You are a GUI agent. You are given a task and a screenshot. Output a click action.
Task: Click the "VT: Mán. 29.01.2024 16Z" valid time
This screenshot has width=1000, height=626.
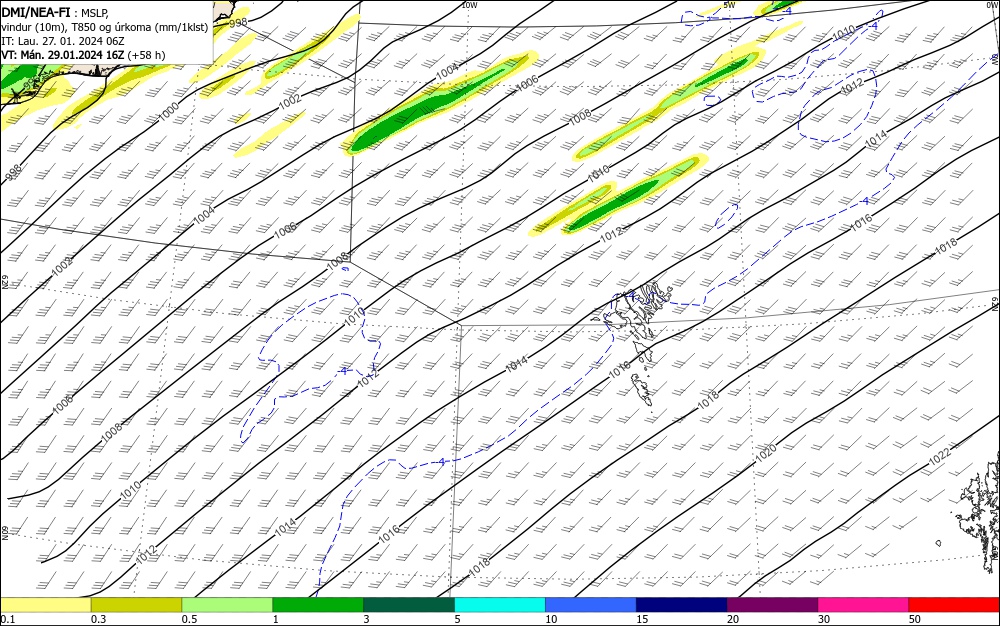(62, 55)
